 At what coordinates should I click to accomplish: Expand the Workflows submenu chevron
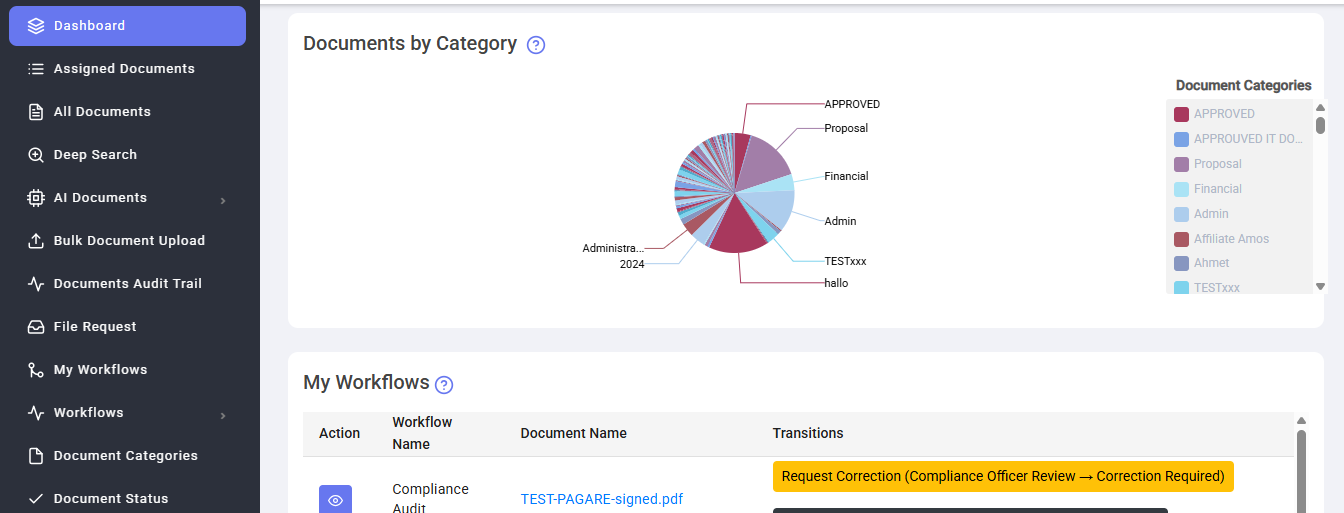(223, 415)
